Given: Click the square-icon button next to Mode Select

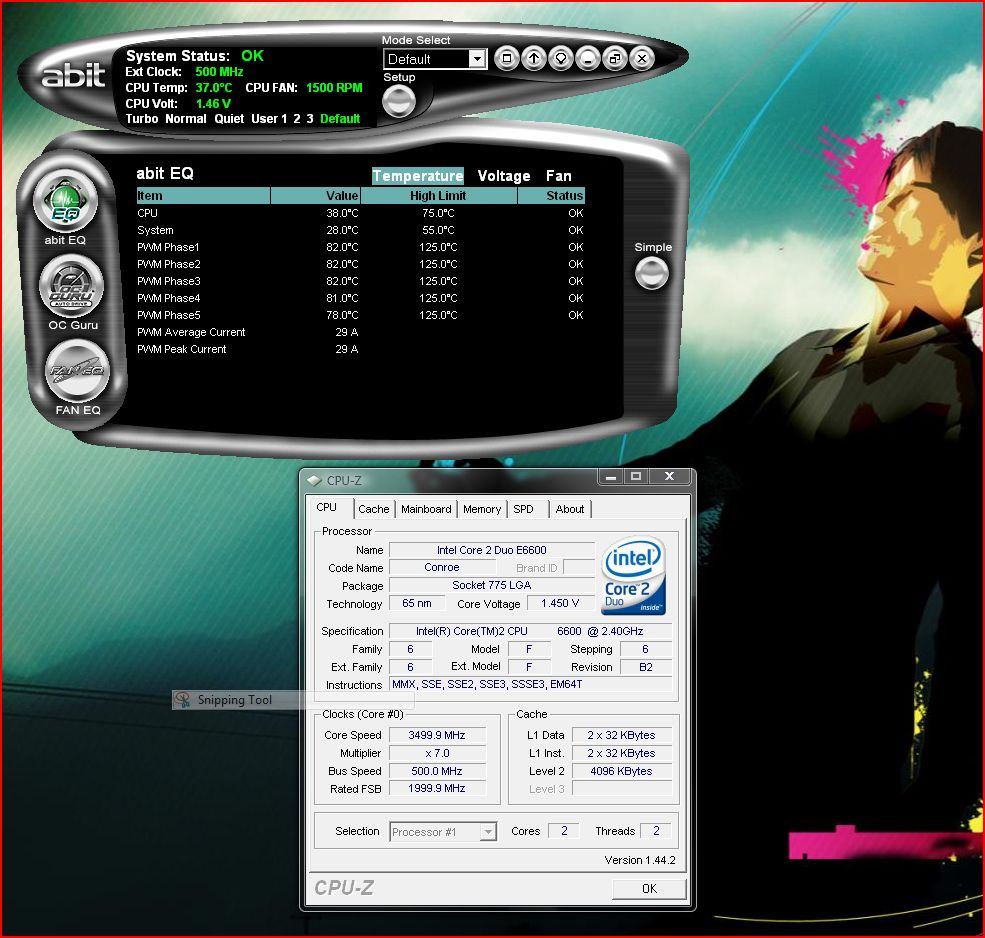Looking at the screenshot, I should 506,59.
